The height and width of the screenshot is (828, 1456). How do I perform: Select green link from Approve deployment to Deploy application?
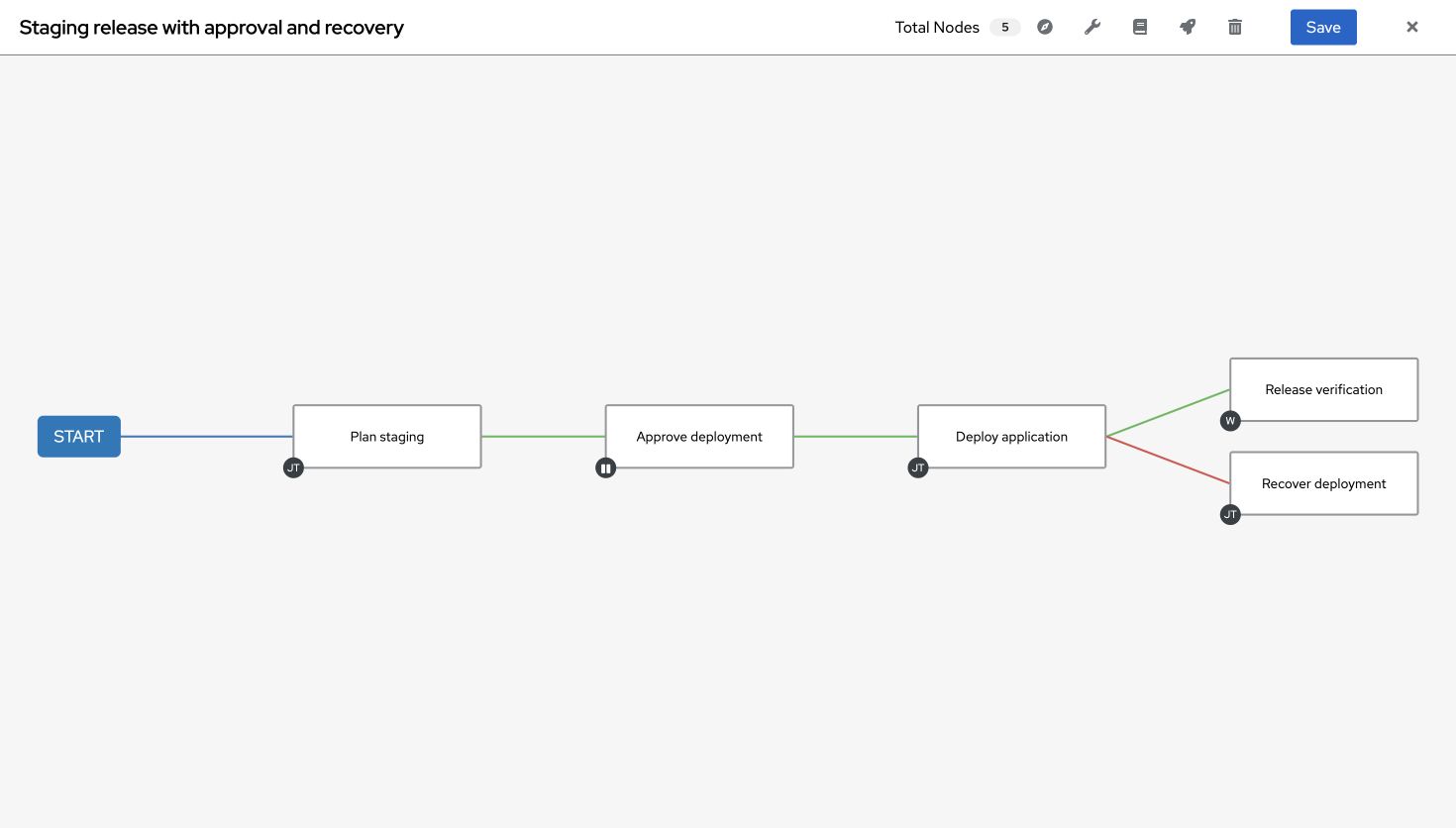pos(856,437)
